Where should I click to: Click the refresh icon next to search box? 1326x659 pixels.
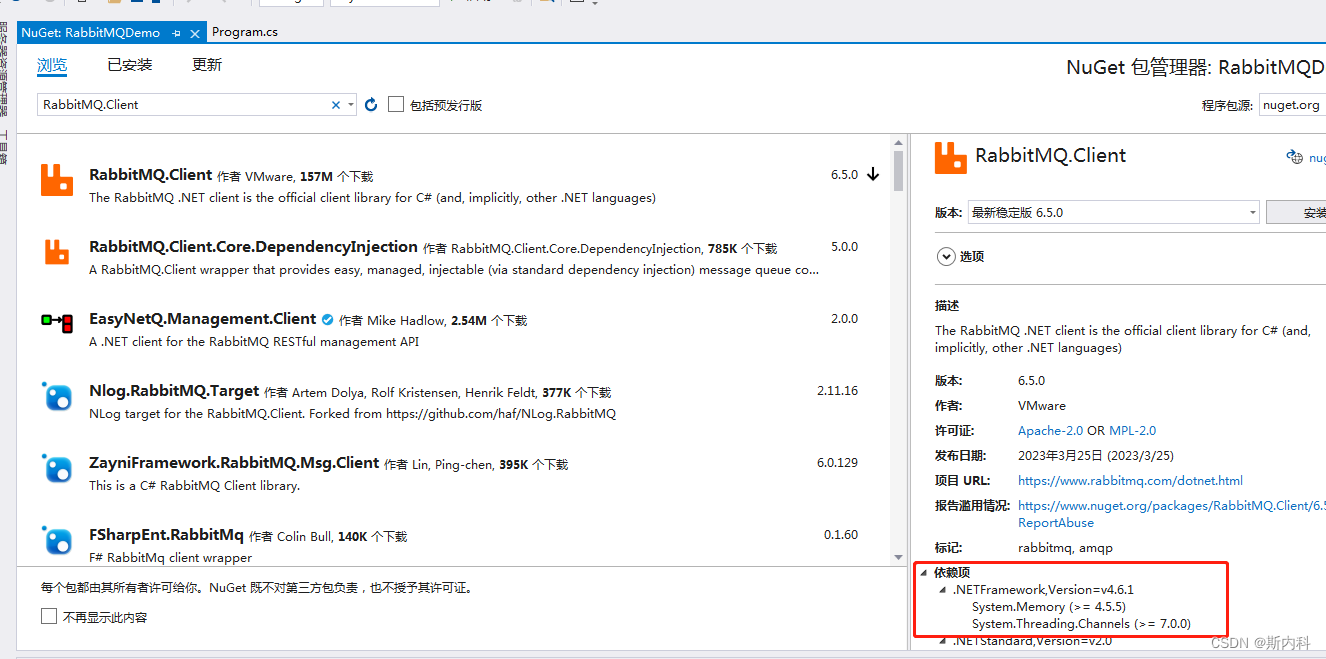(x=371, y=105)
